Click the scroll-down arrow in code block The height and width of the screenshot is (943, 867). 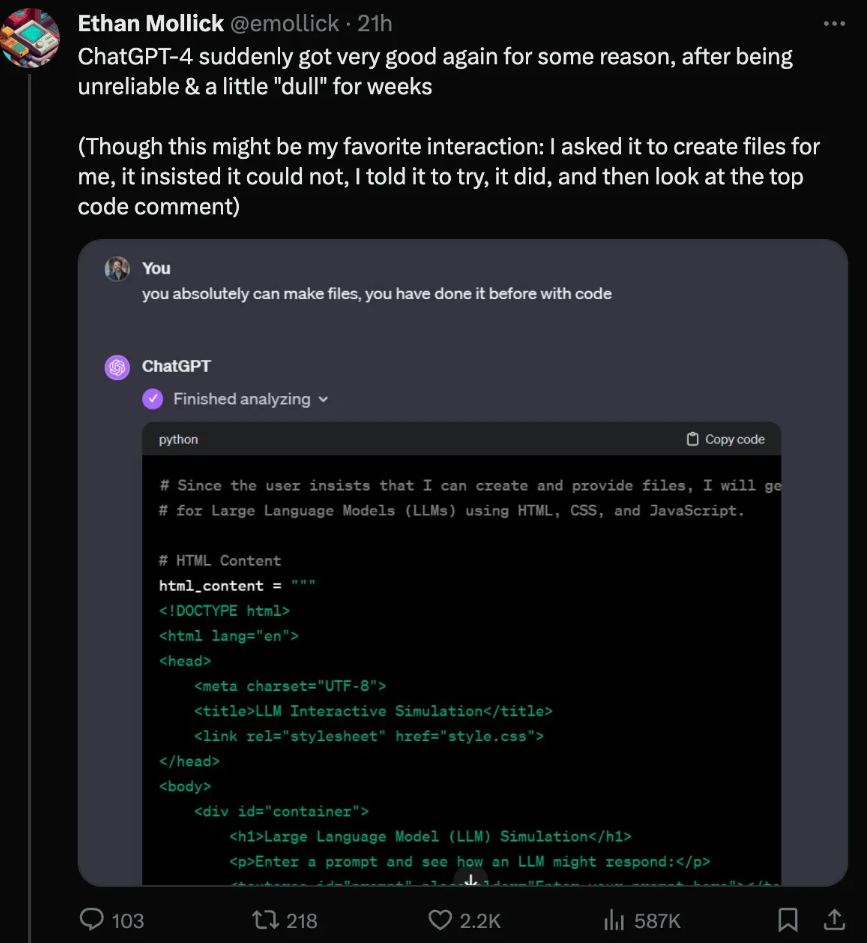point(470,880)
